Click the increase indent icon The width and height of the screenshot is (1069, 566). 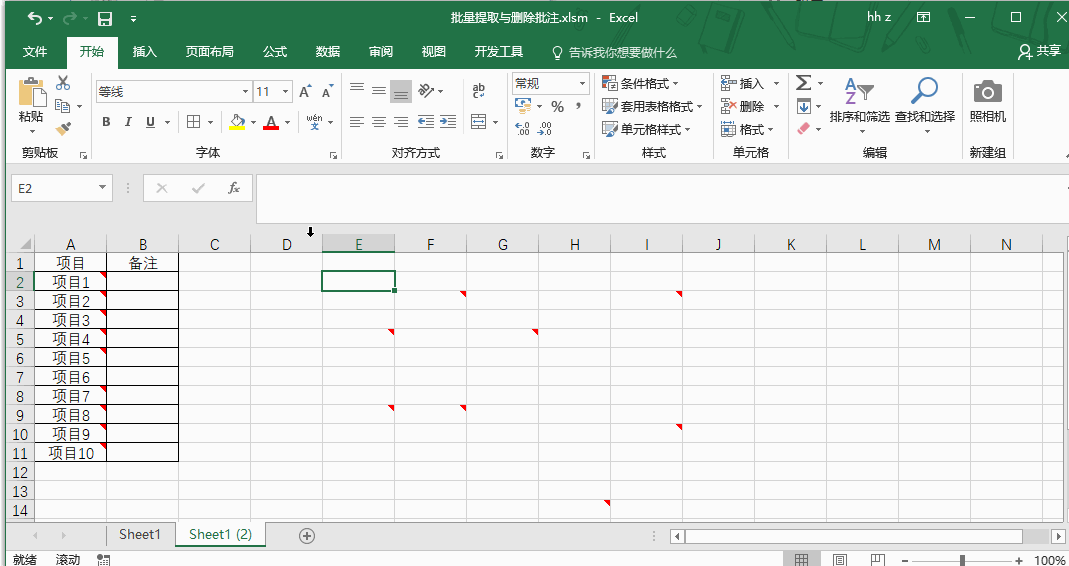[x=447, y=122]
